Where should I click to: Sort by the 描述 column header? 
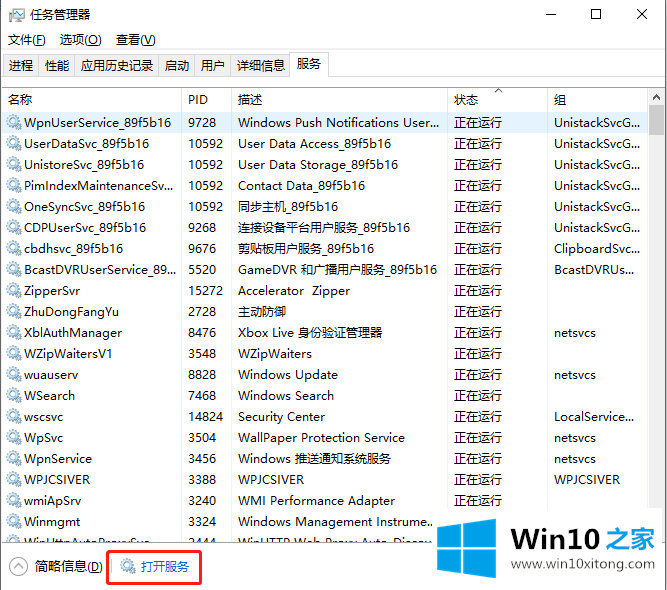(339, 100)
